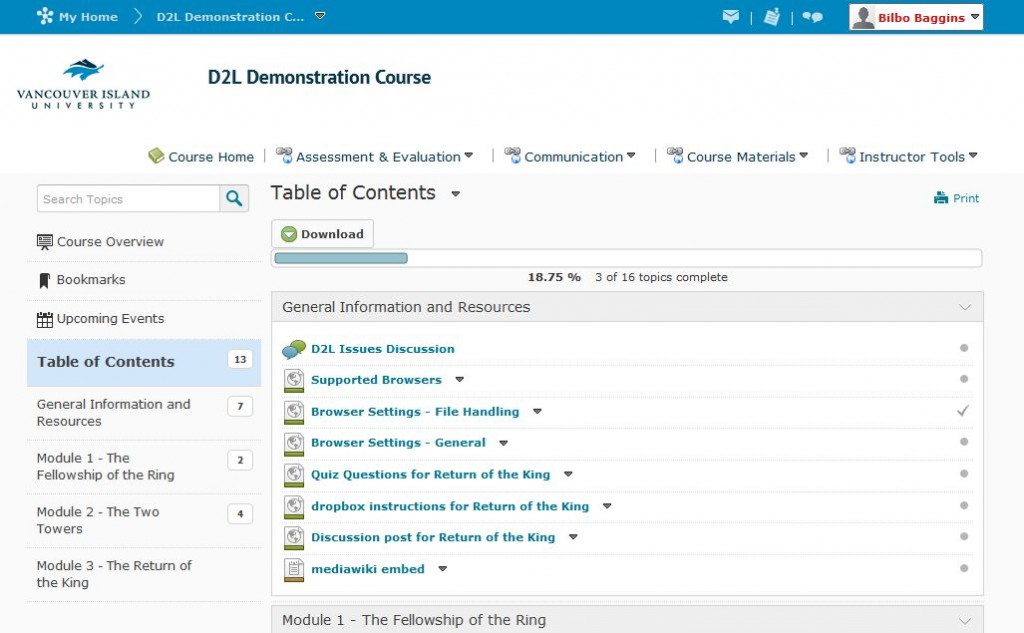The height and width of the screenshot is (633, 1024).
Task: Open the mediawiki embed topic link
Action: coord(368,569)
